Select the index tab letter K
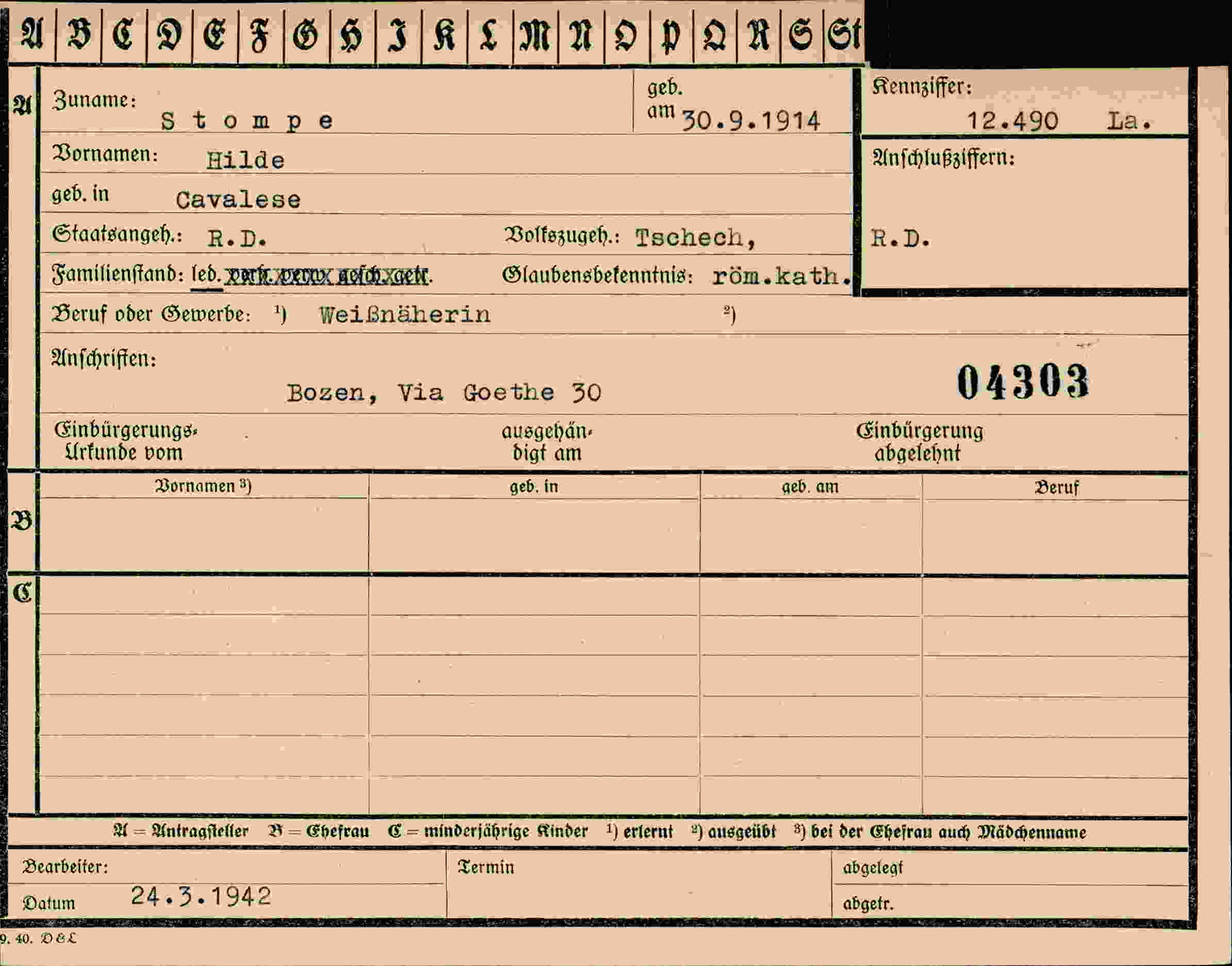This screenshot has width=1232, height=966. tap(444, 35)
